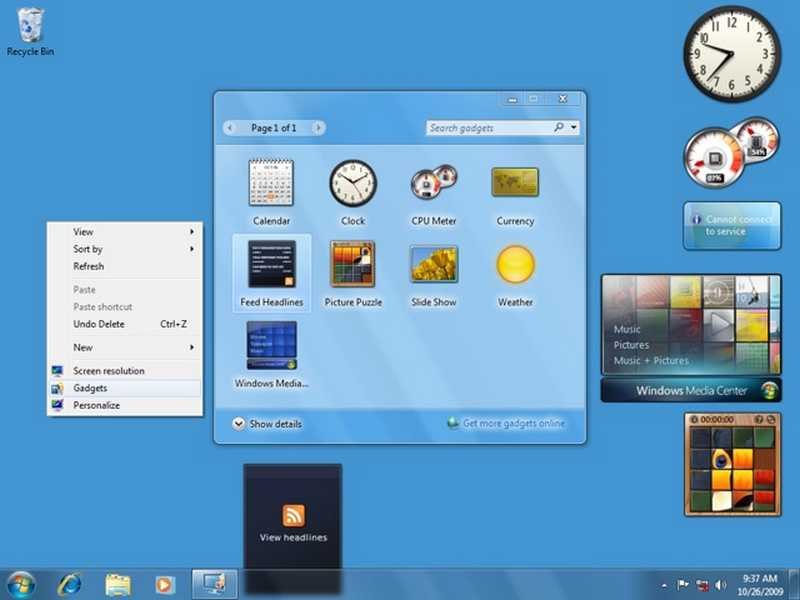800x600 pixels.
Task: Click the Action Center flag tray icon
Action: click(x=683, y=585)
